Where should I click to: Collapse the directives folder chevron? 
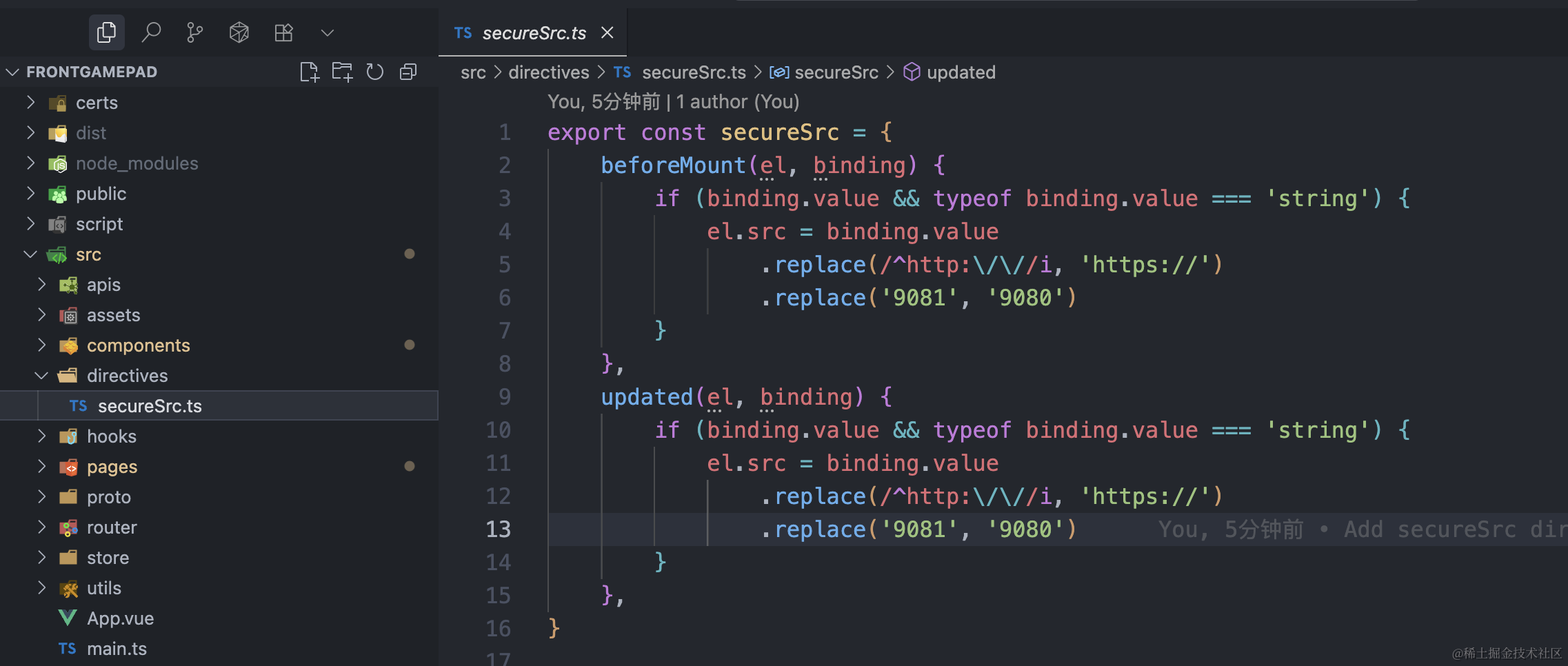click(x=41, y=375)
